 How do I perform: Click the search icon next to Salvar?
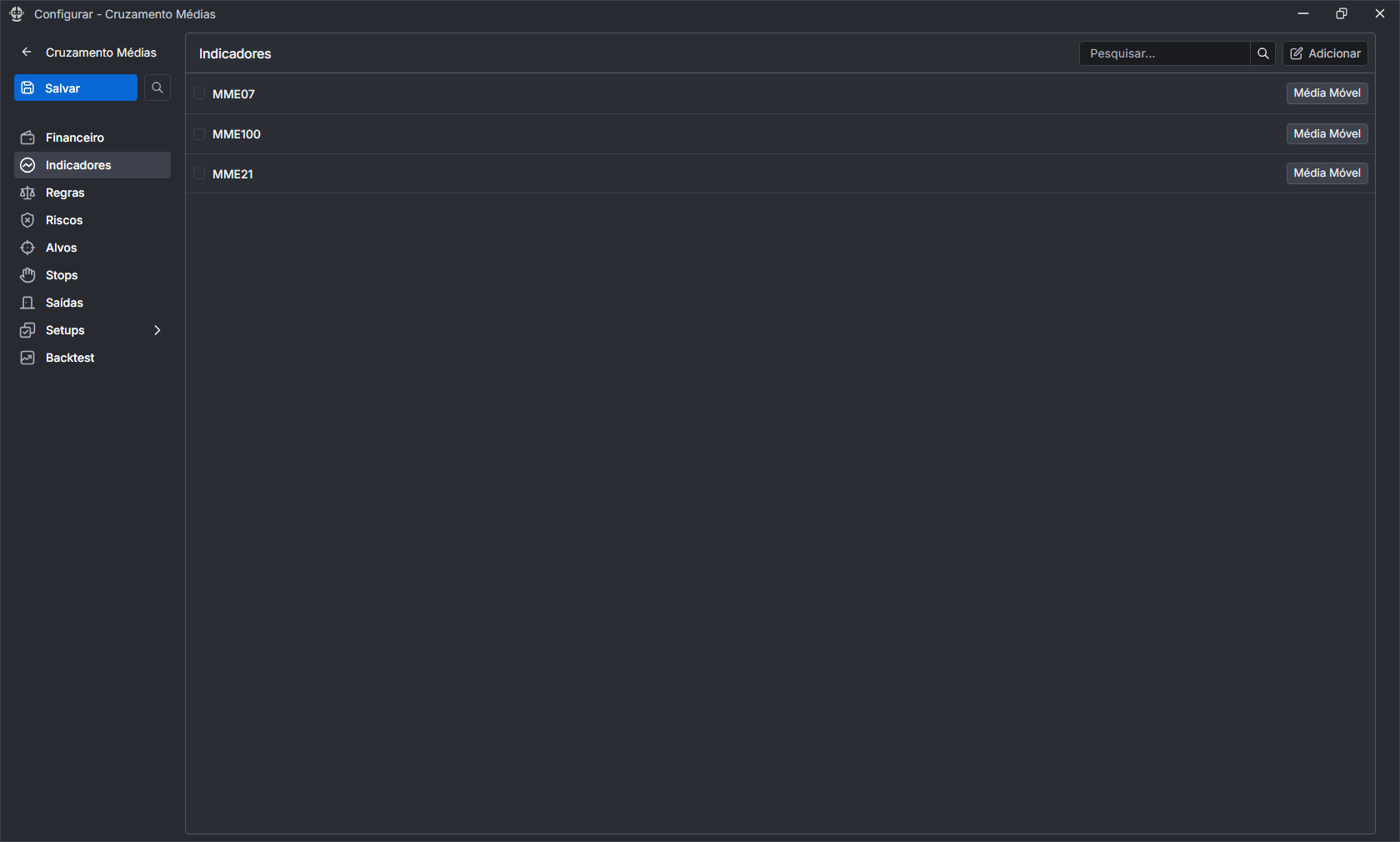coord(157,88)
